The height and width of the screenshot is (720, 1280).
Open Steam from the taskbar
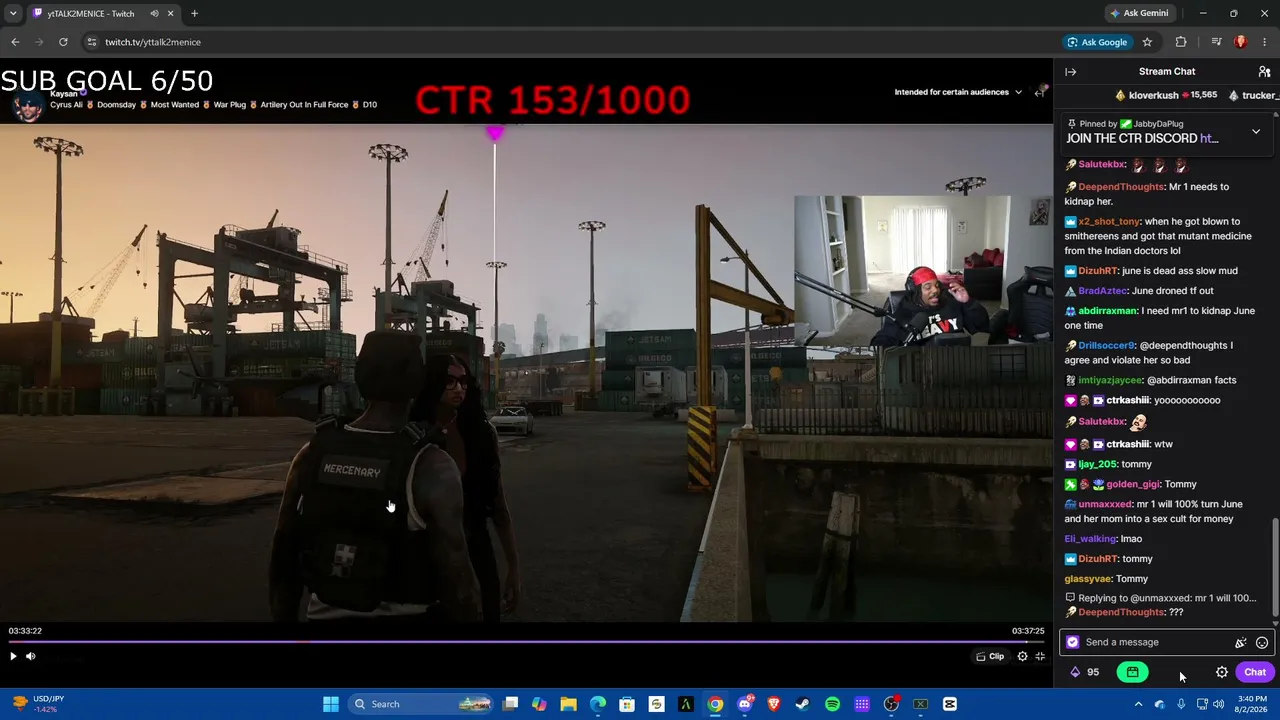tap(802, 704)
